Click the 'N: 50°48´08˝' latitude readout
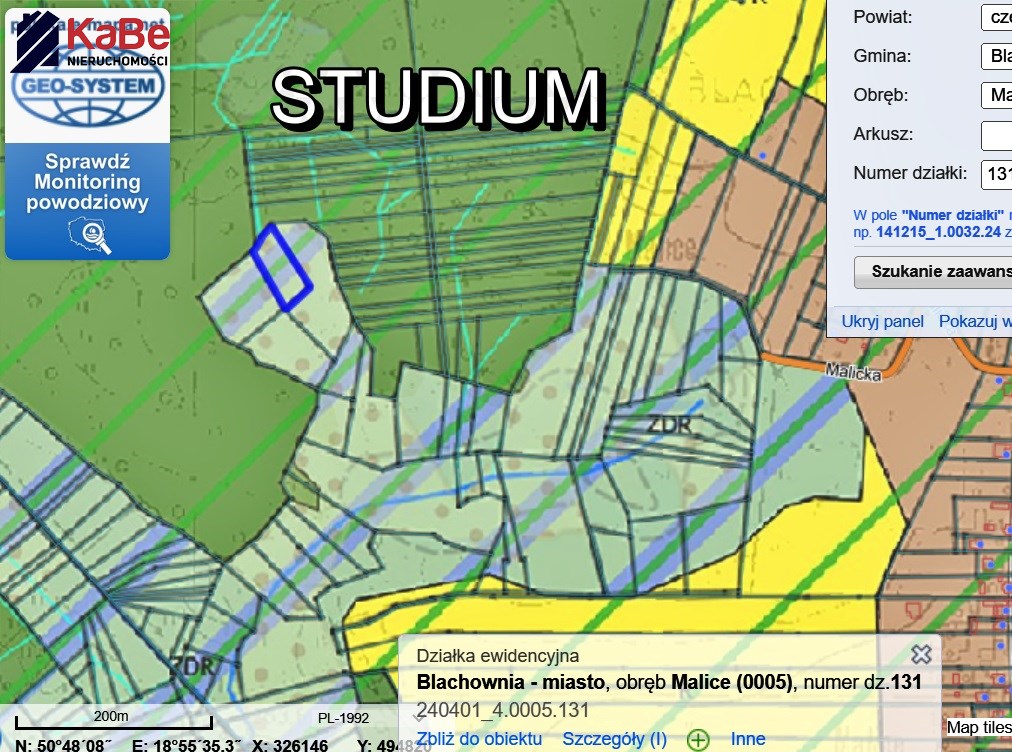1012x752 pixels. 63,745
